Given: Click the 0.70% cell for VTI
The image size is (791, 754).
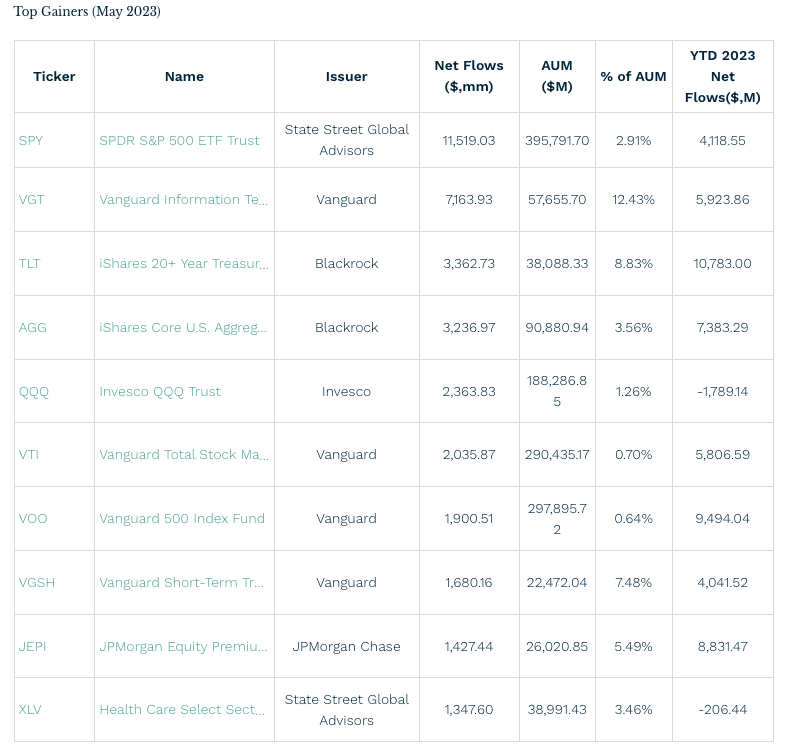Looking at the screenshot, I should (x=634, y=455).
